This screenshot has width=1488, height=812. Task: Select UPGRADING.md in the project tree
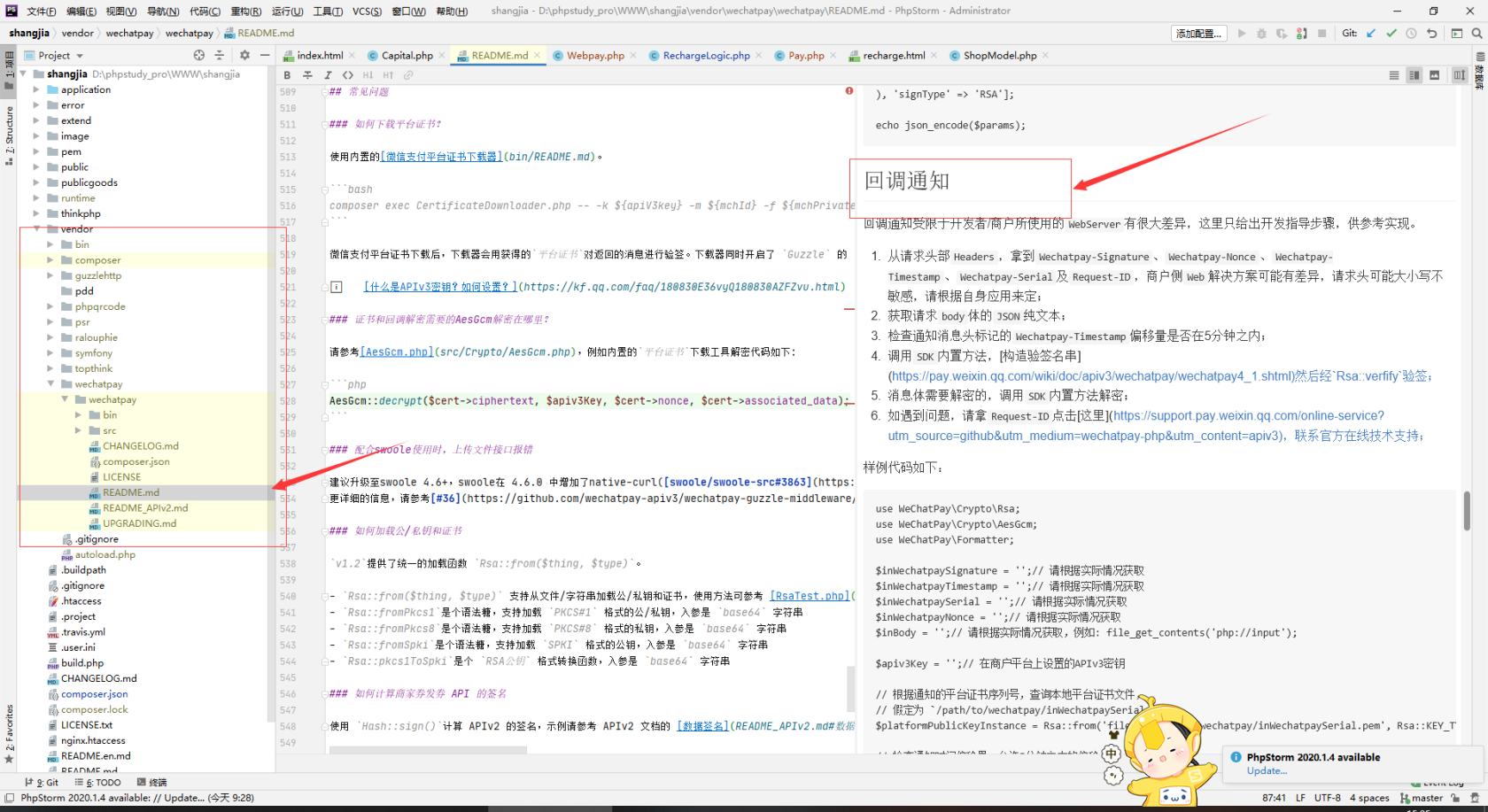click(x=139, y=523)
